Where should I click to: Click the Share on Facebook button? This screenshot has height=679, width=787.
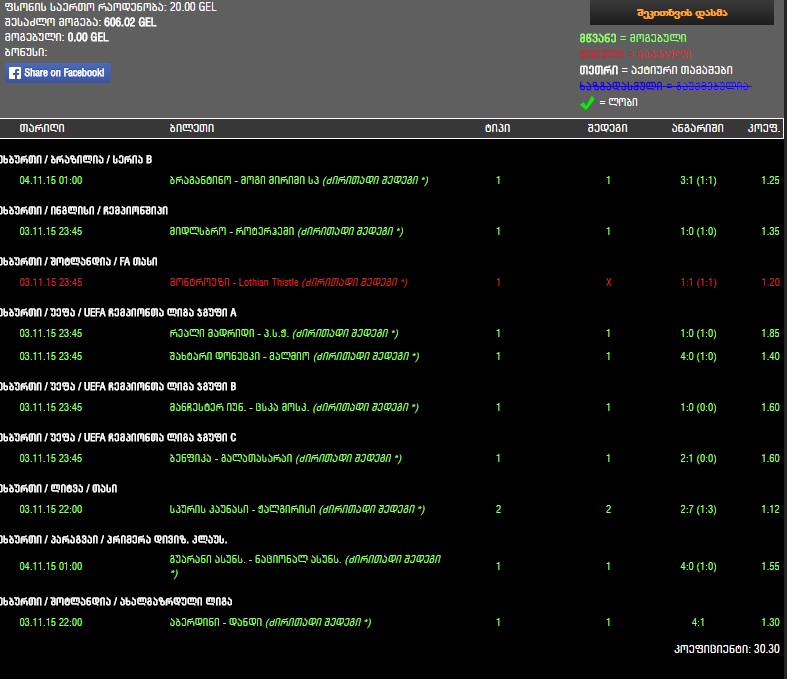pyautogui.click(x=58, y=73)
